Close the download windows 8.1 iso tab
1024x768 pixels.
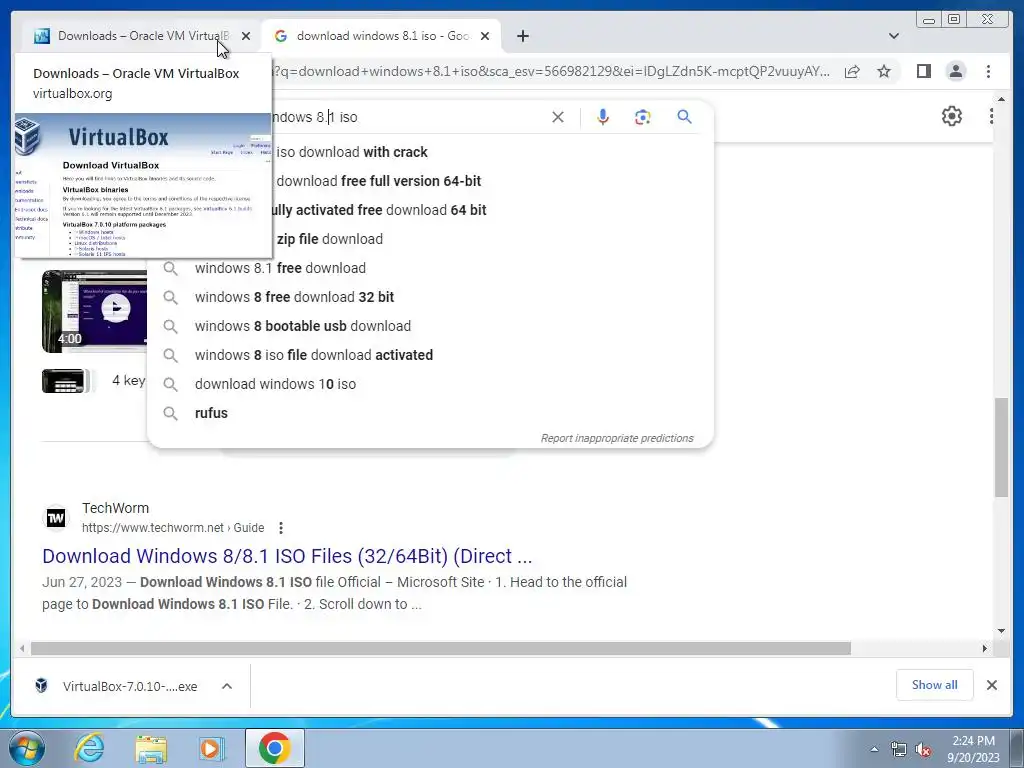pyautogui.click(x=485, y=36)
